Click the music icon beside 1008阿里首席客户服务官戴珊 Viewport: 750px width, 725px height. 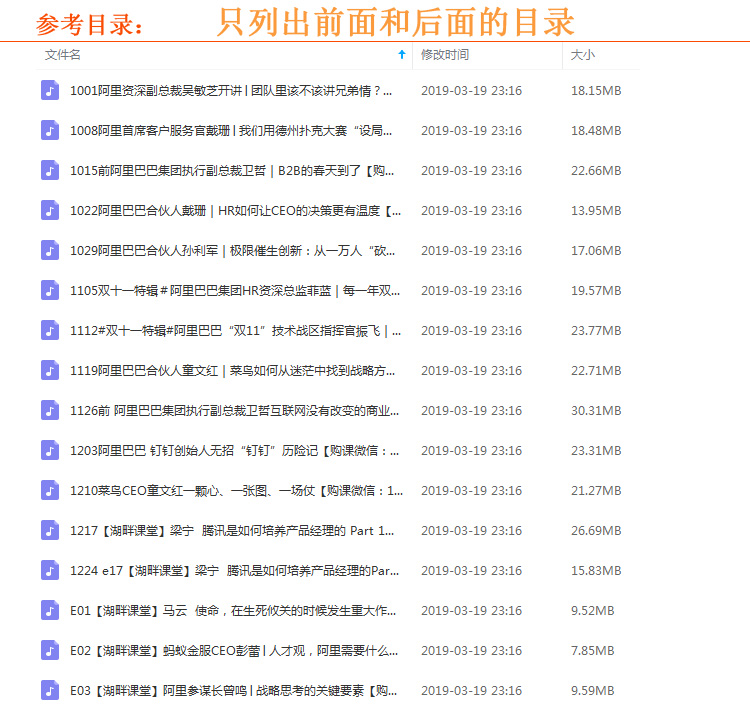(x=50, y=130)
